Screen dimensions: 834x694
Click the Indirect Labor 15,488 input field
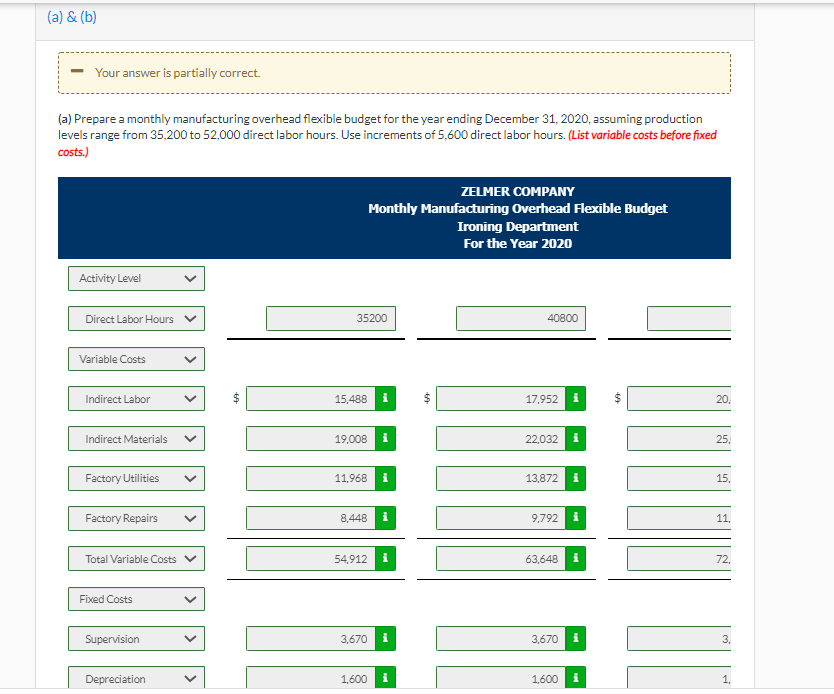(x=311, y=398)
